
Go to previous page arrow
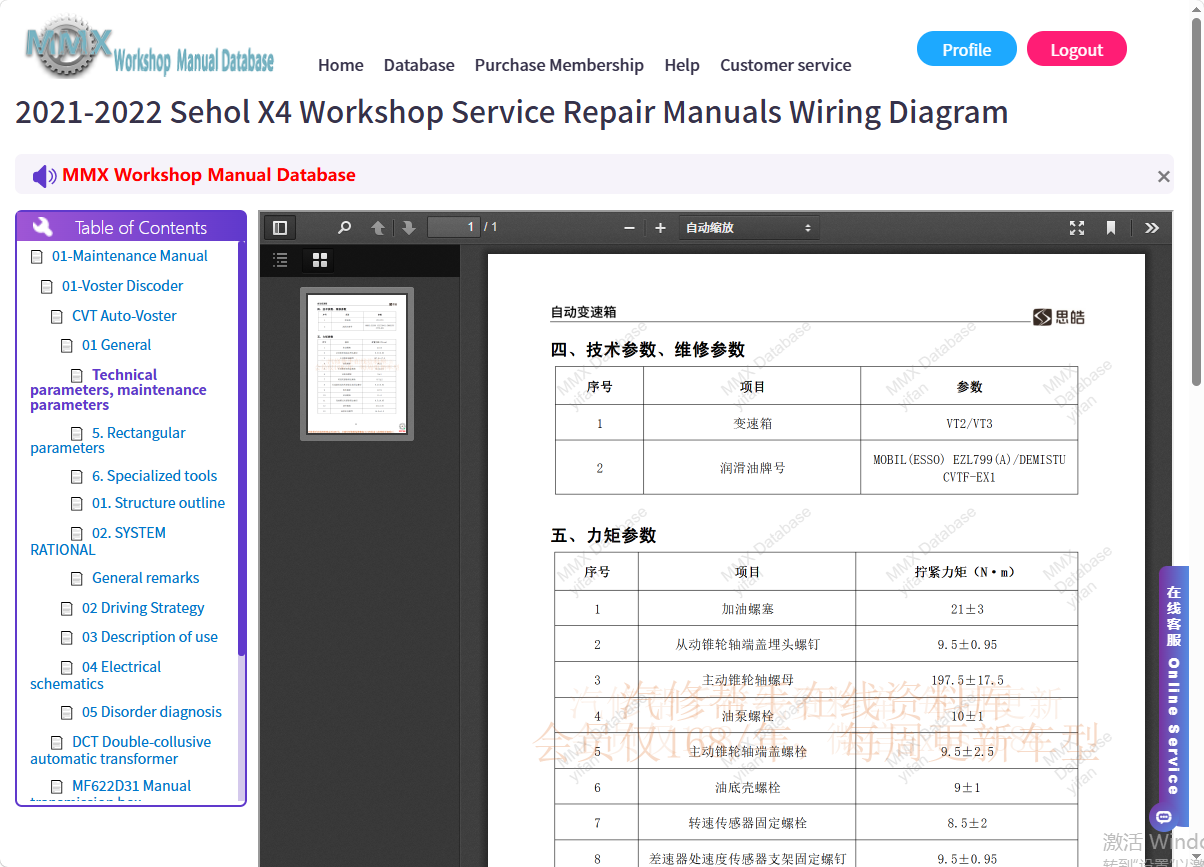pos(378,228)
